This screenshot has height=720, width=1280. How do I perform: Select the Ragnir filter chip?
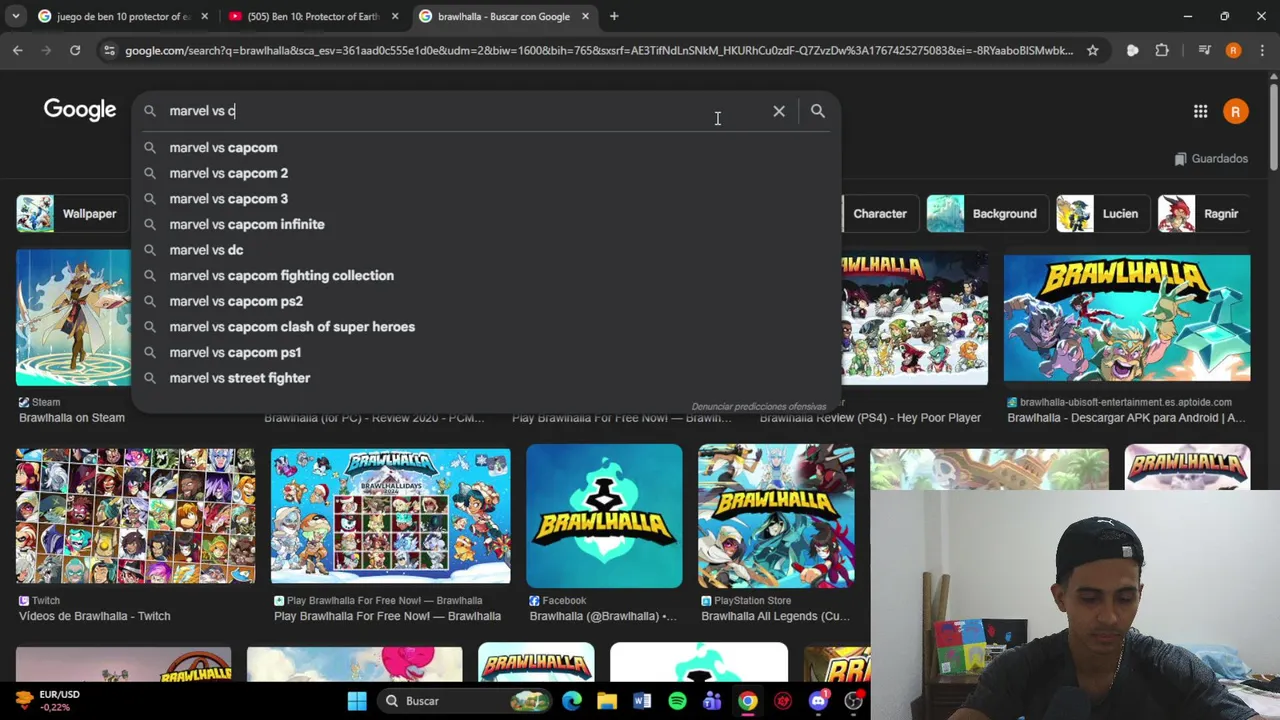point(1203,214)
